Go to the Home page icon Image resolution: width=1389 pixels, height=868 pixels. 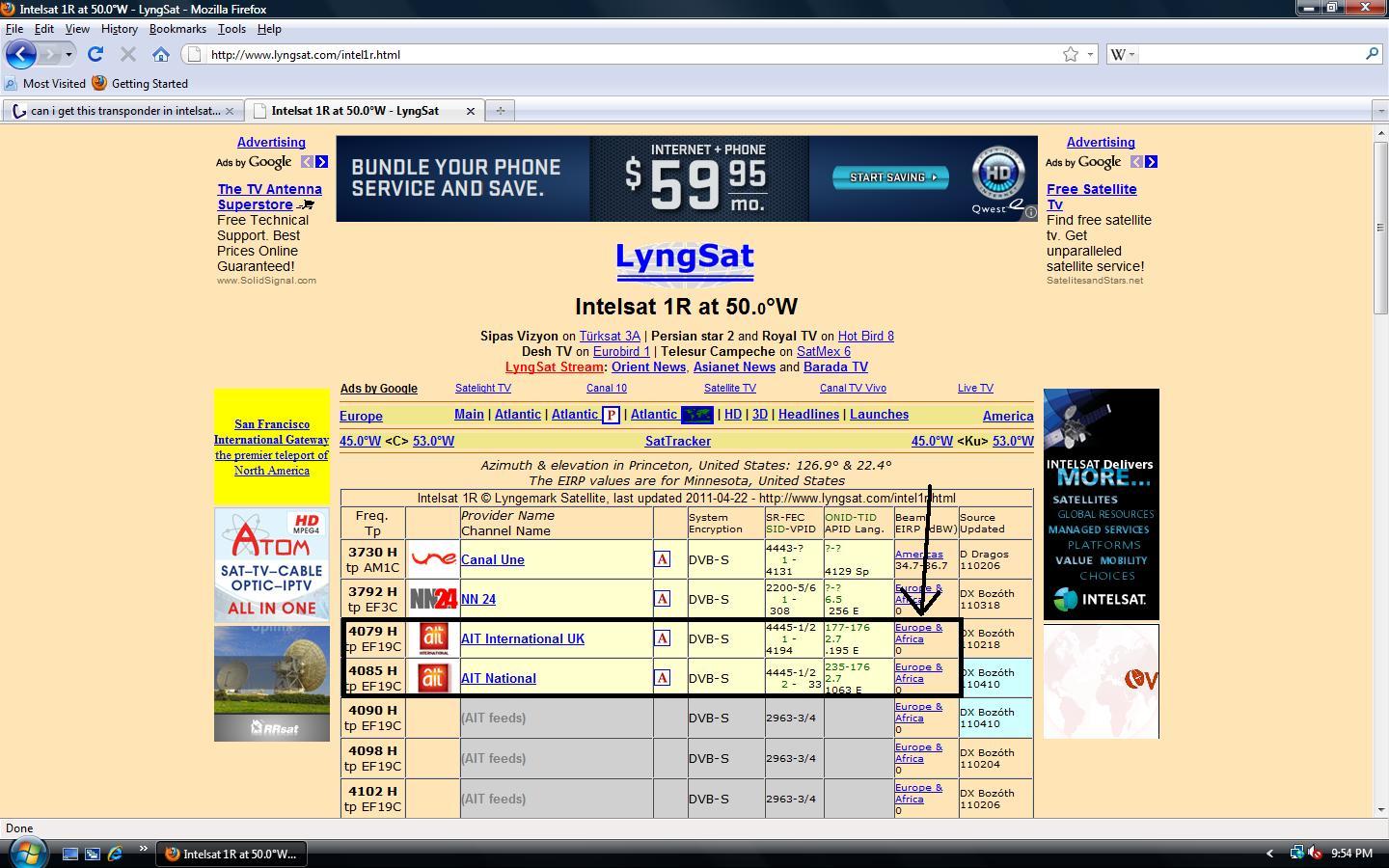point(161,55)
